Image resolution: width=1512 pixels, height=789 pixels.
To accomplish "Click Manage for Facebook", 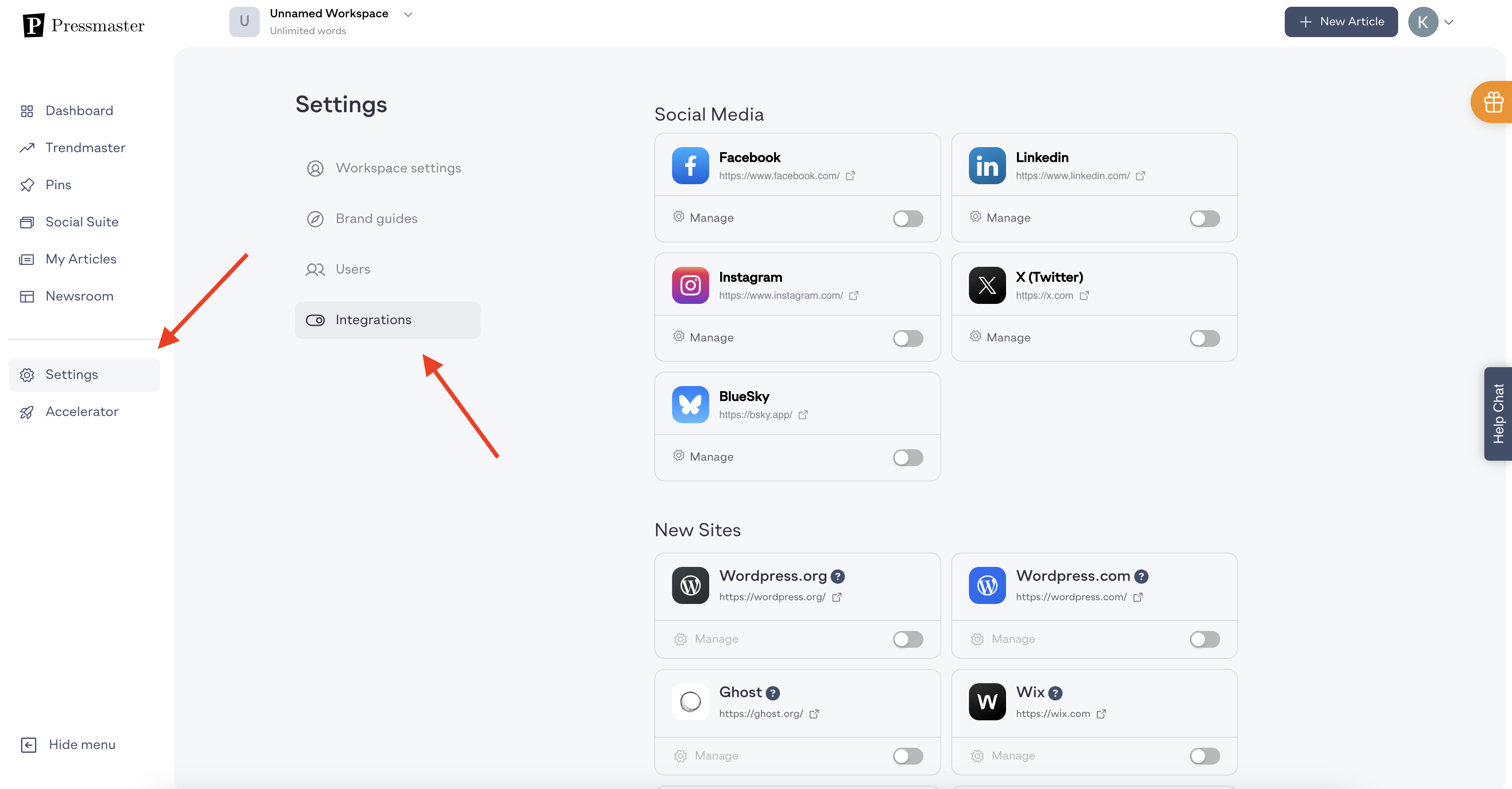I will 703,217.
